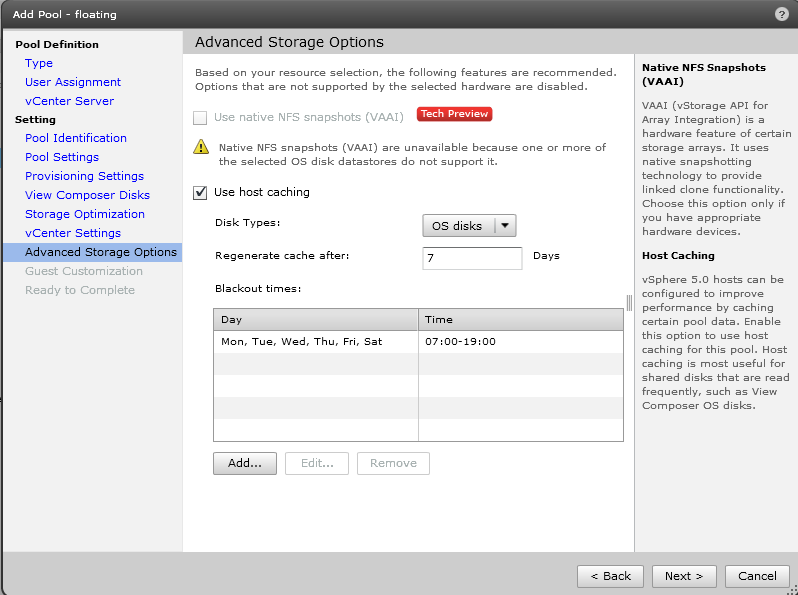Click the Edit... button
798x595 pixels.
pos(317,463)
